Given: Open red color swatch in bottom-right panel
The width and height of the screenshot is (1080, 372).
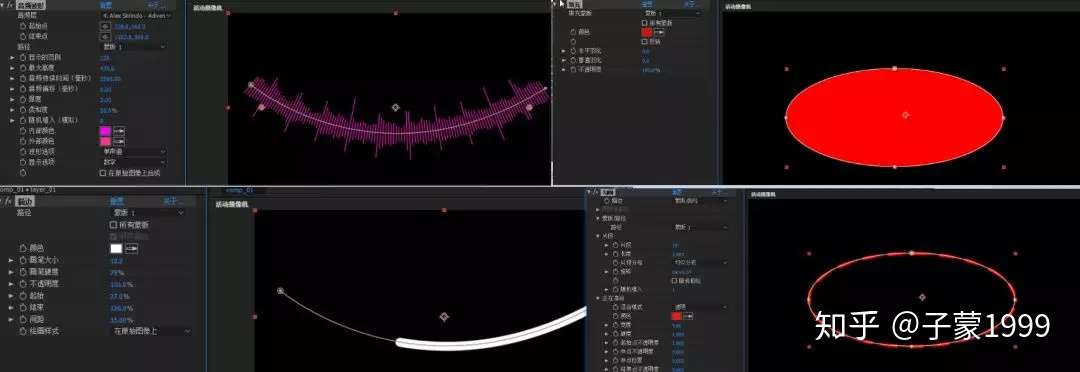Looking at the screenshot, I should [676, 316].
